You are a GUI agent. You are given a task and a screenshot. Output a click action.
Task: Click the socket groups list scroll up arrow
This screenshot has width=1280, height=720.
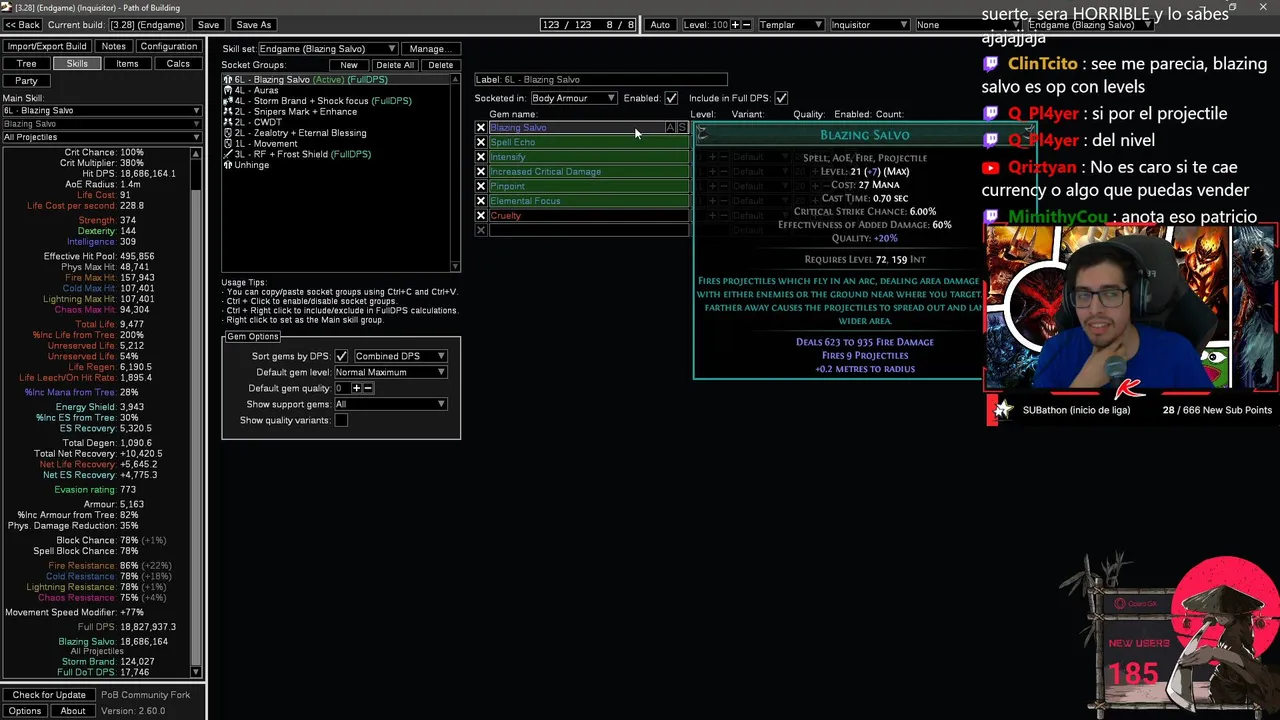[456, 79]
